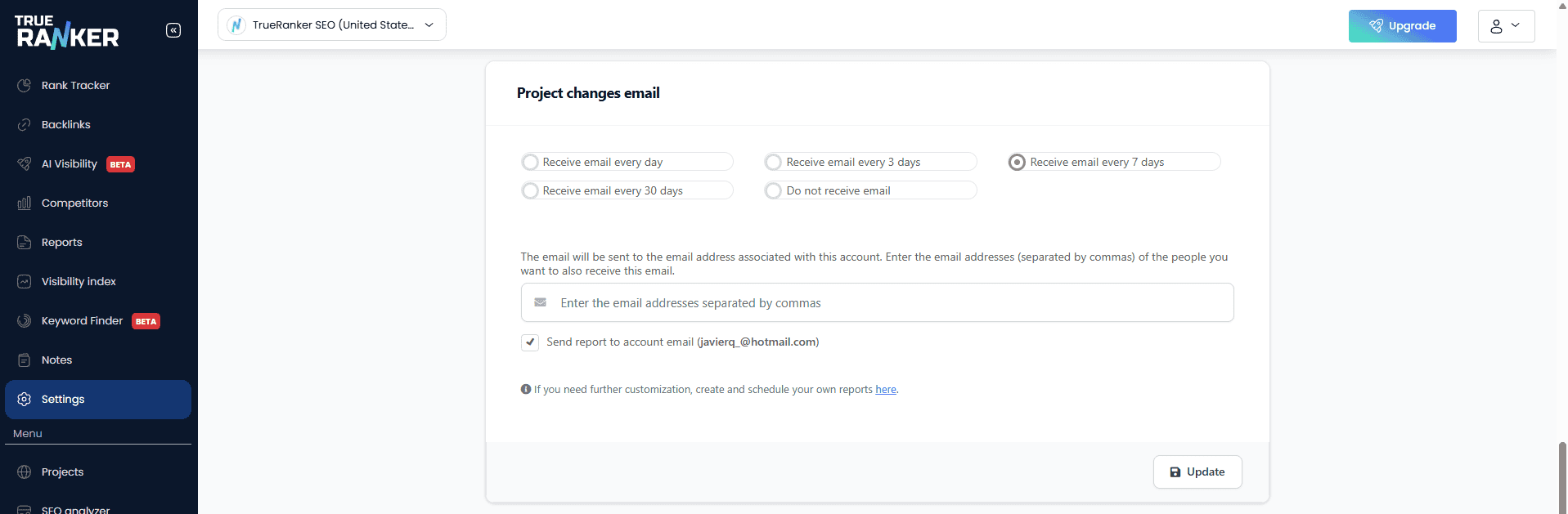Follow the 'here' custom reports link

[885, 390]
